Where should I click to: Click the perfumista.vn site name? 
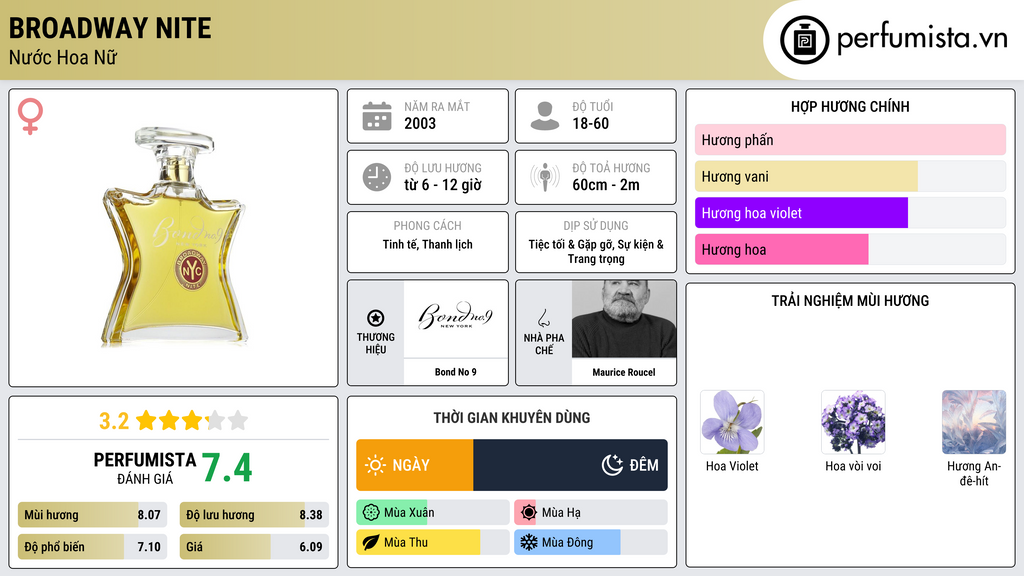click(922, 38)
